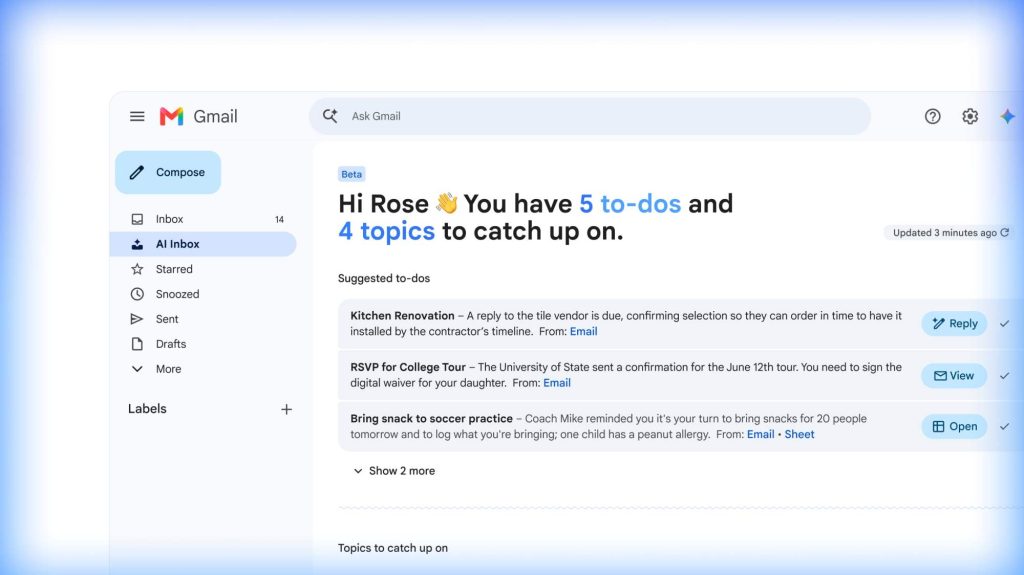1024x575 pixels.
Task: Open Email link in soccer practice to-do
Action: [x=760, y=435]
